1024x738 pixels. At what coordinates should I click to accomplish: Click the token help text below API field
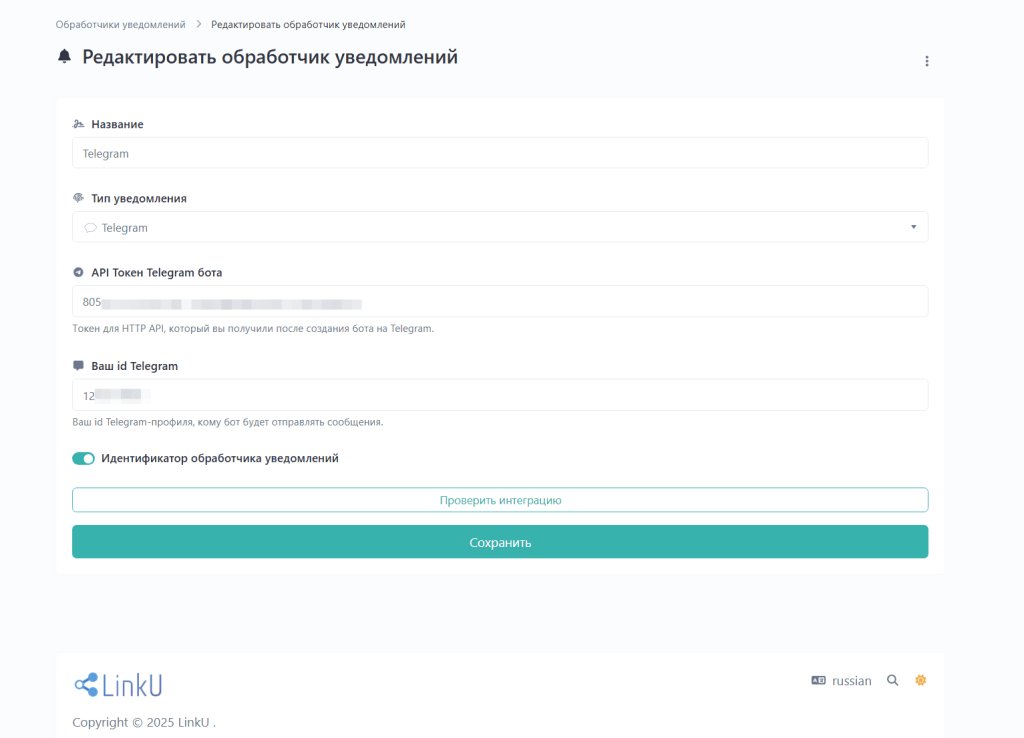[253, 329]
